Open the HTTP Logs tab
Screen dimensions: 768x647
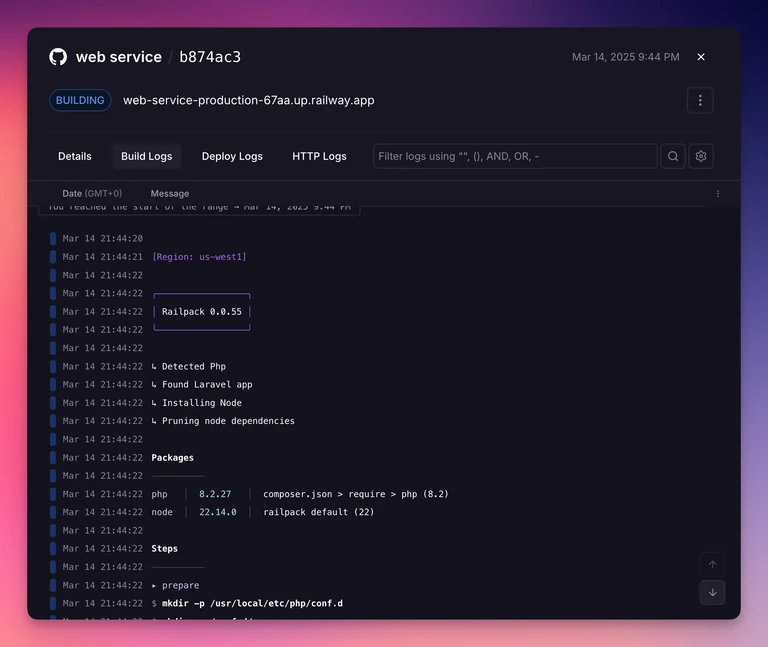319,156
